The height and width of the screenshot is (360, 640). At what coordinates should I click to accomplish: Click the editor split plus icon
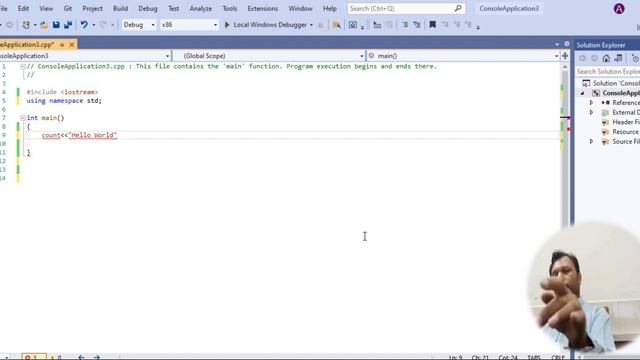coord(565,56)
